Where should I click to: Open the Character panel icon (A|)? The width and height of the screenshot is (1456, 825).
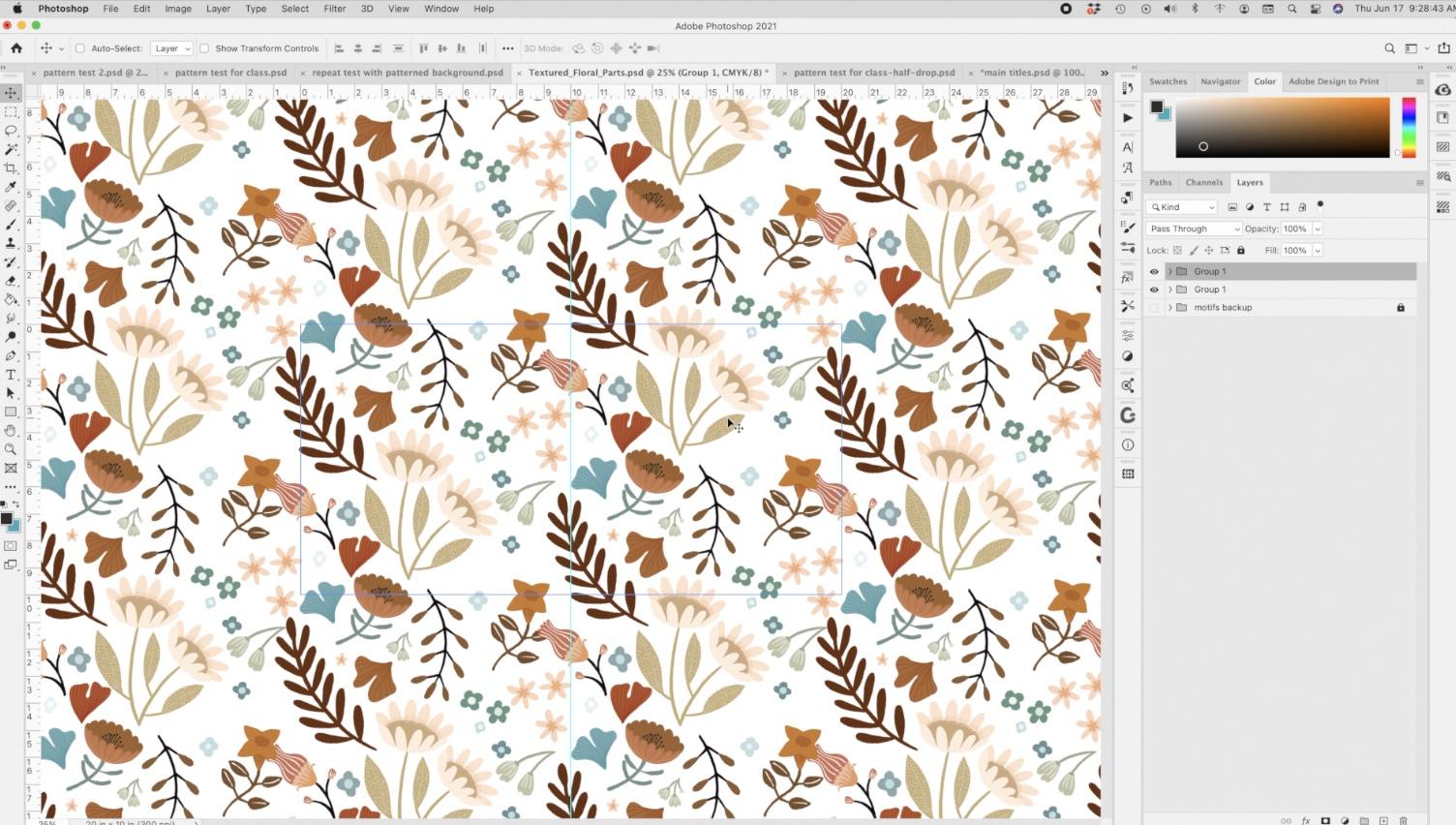click(1128, 147)
